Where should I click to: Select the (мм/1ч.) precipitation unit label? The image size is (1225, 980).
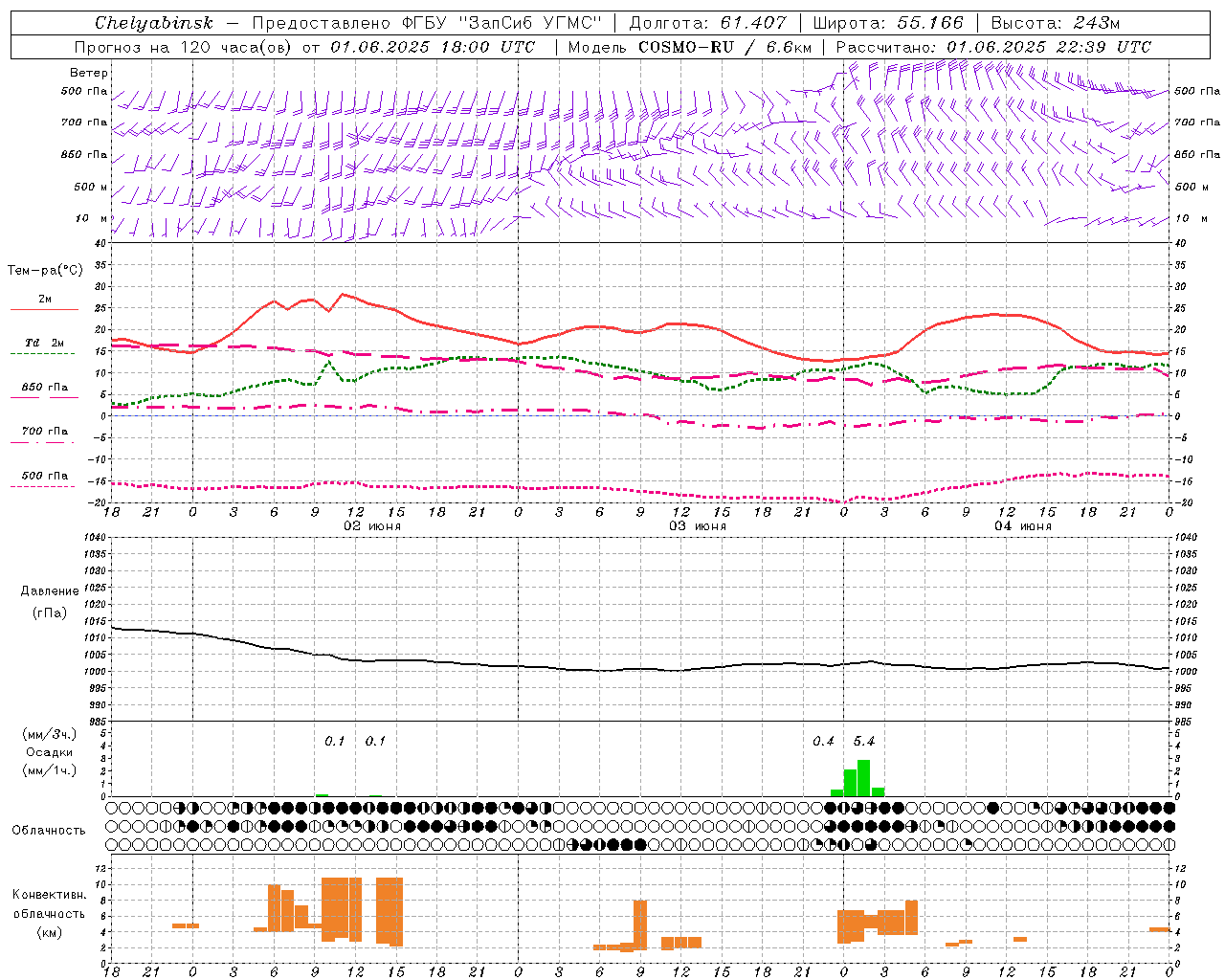(x=50, y=770)
